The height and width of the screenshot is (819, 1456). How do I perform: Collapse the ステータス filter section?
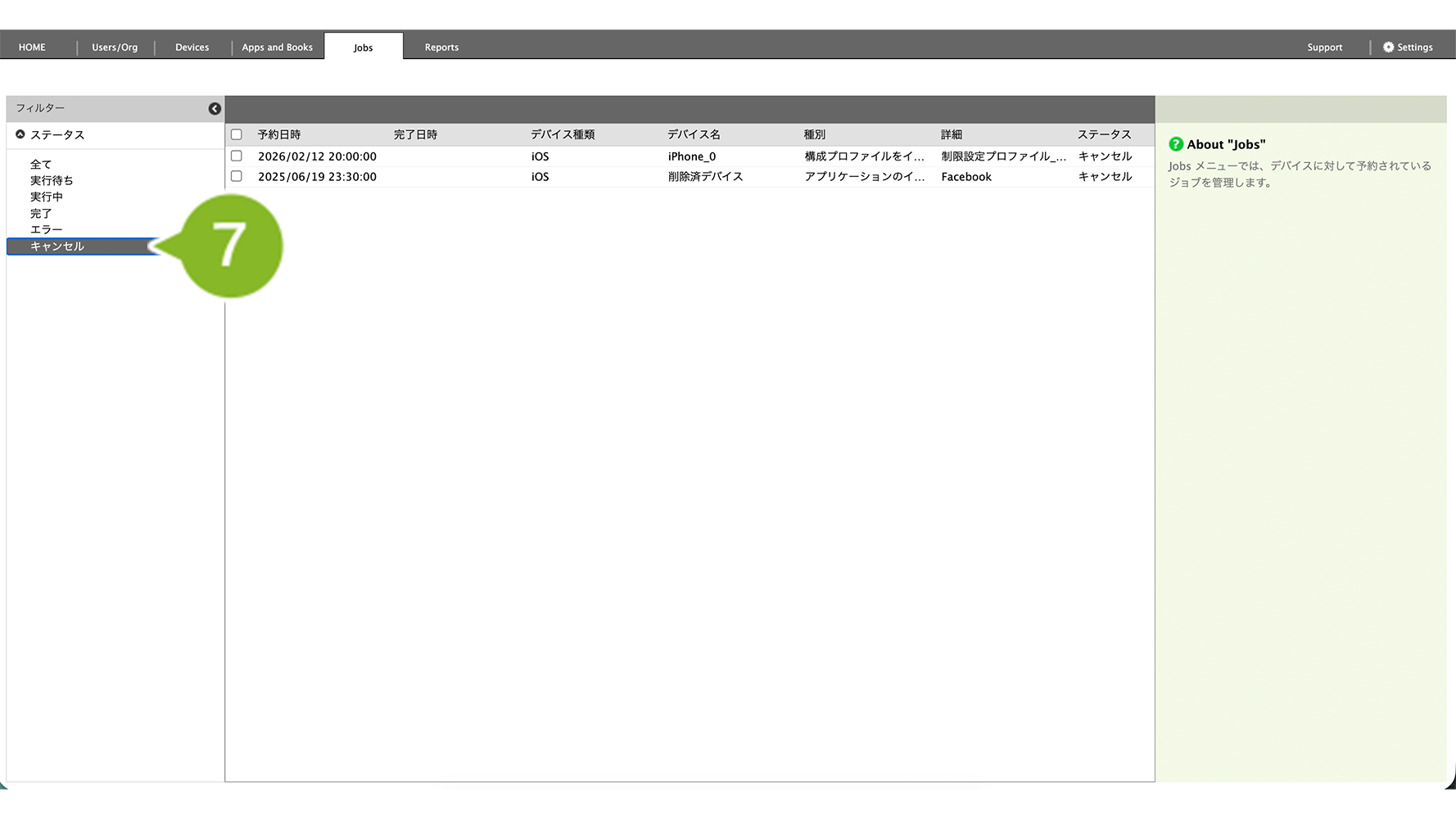click(20, 134)
